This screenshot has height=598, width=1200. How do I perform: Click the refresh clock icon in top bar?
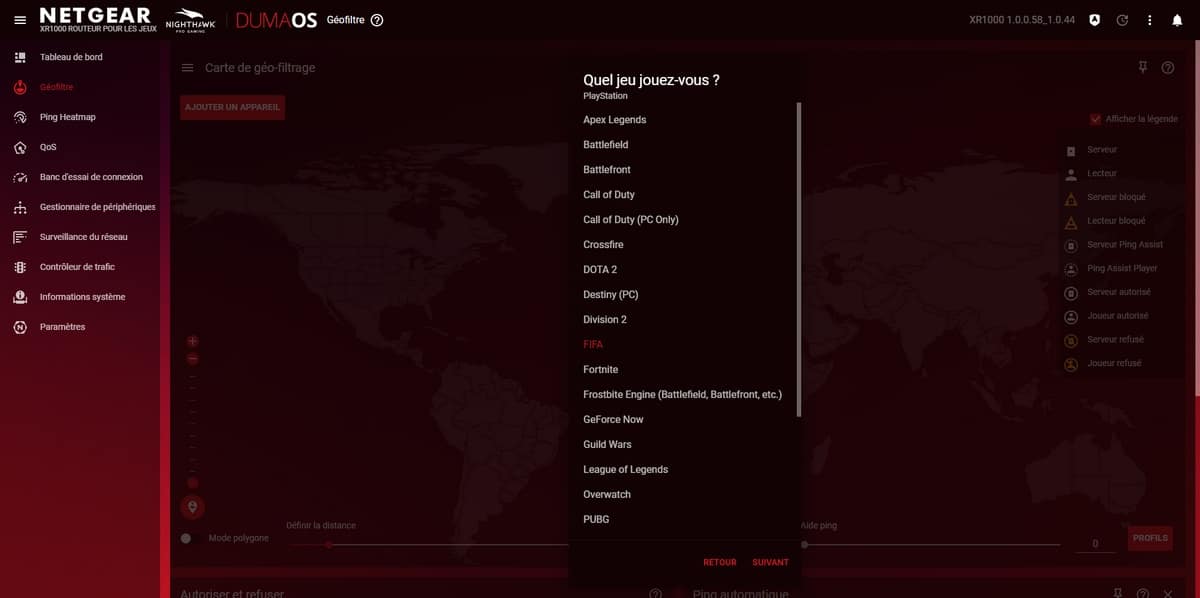click(x=1122, y=20)
